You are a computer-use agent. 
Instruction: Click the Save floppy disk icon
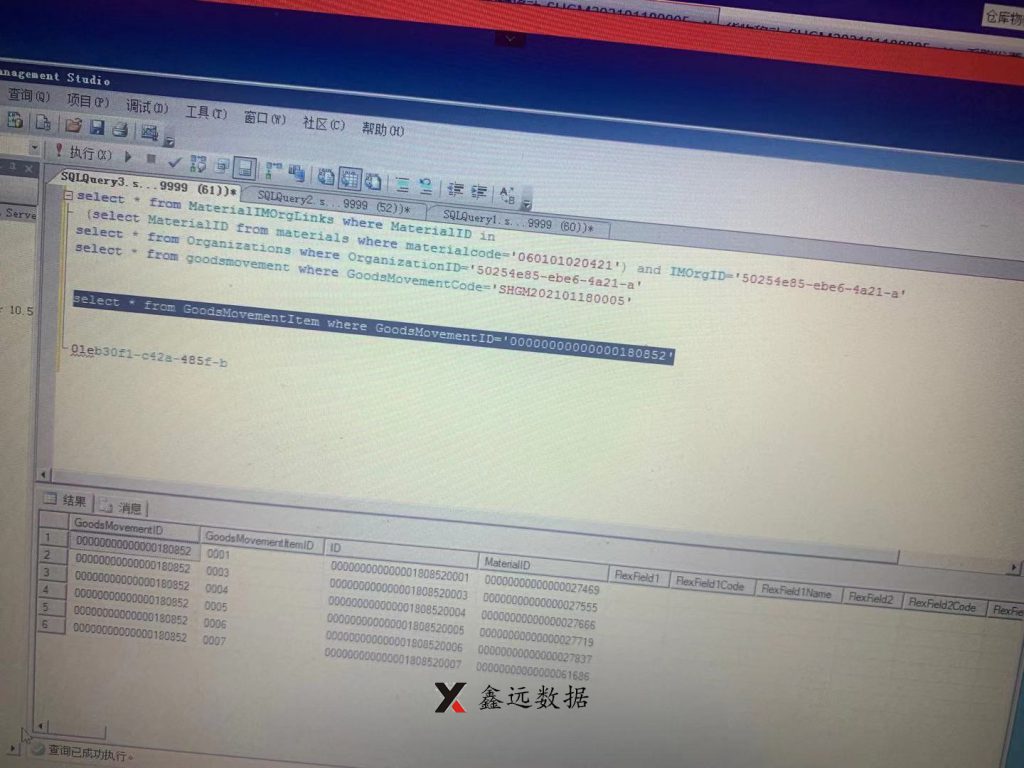[x=97, y=127]
